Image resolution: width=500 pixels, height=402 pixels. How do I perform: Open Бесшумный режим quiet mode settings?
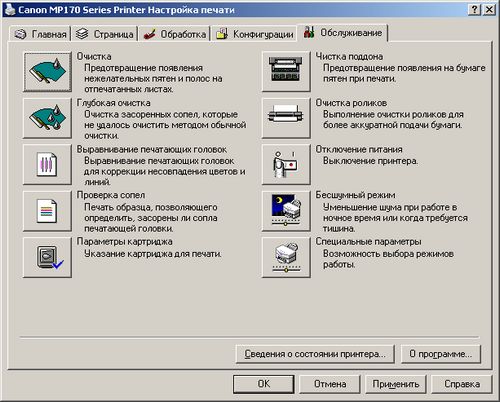coord(286,211)
